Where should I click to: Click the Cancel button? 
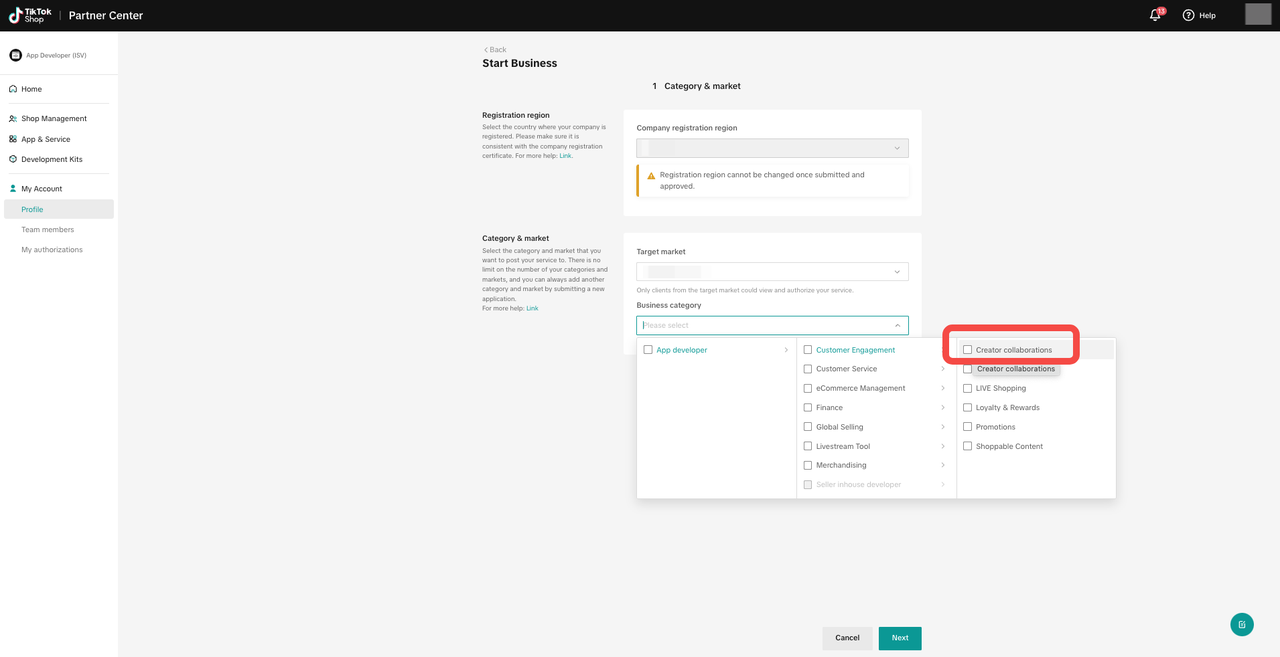847,638
